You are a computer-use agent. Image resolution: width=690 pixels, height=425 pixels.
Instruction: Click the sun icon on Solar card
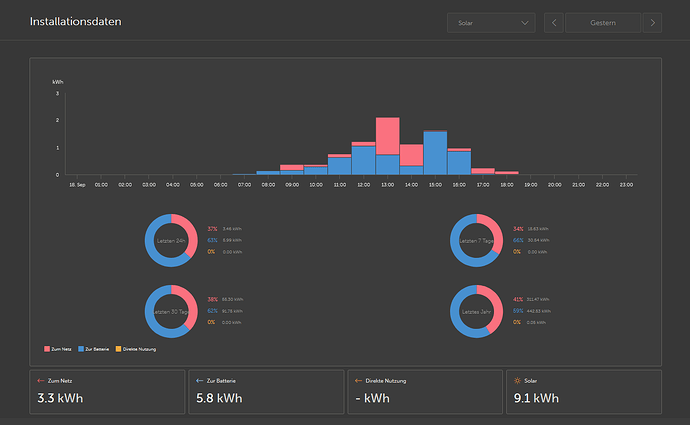click(518, 381)
